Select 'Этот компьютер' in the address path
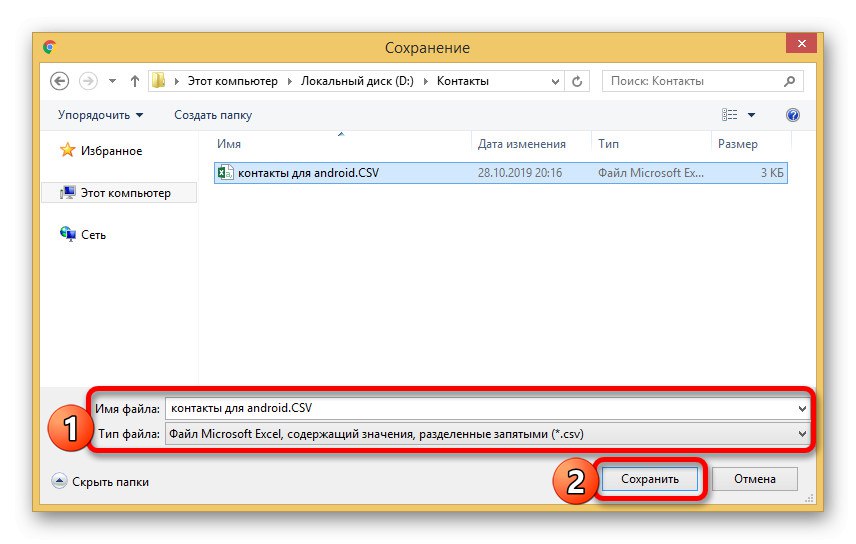 [x=233, y=81]
